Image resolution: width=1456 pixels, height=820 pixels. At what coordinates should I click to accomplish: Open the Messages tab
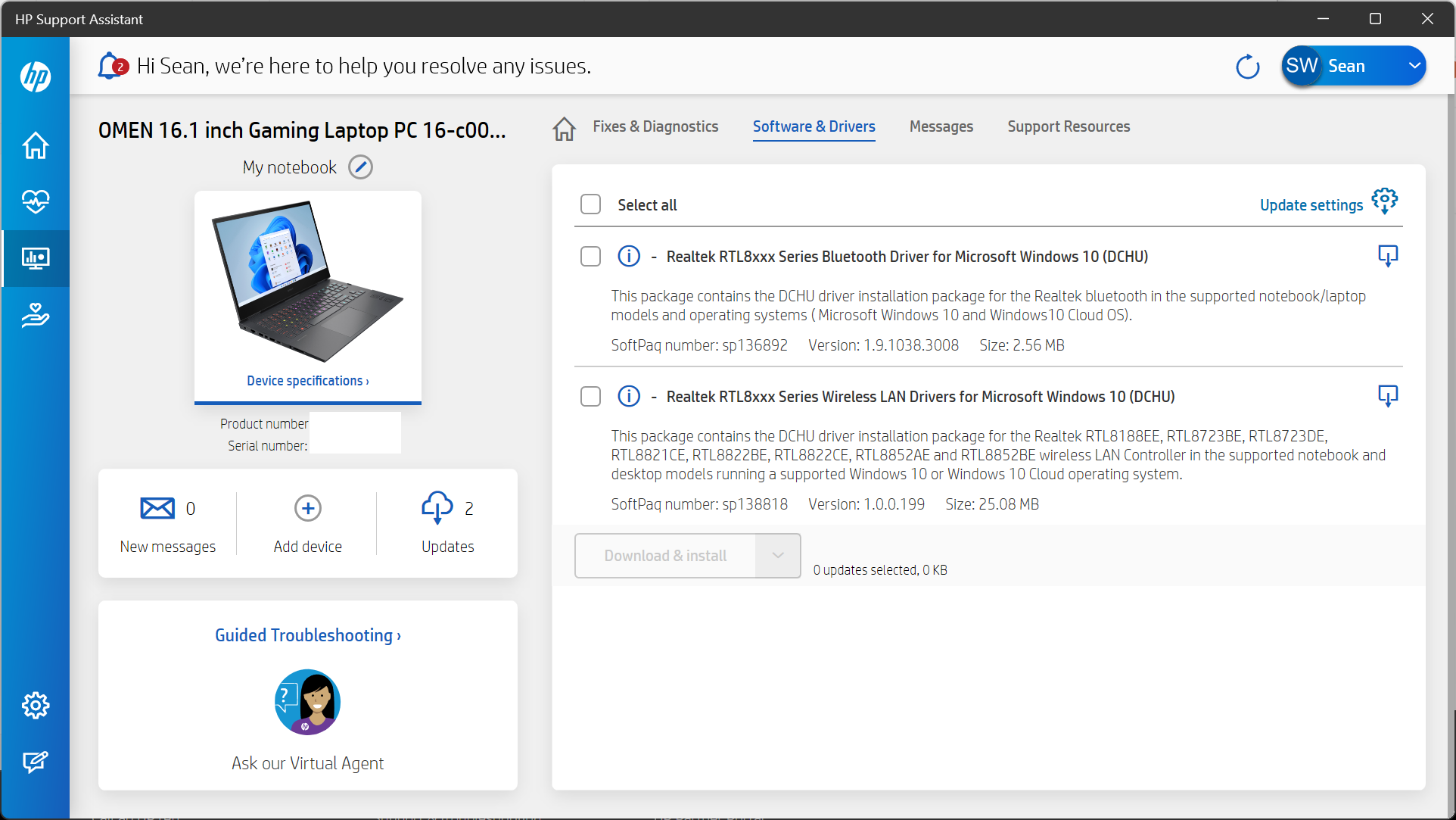(941, 126)
